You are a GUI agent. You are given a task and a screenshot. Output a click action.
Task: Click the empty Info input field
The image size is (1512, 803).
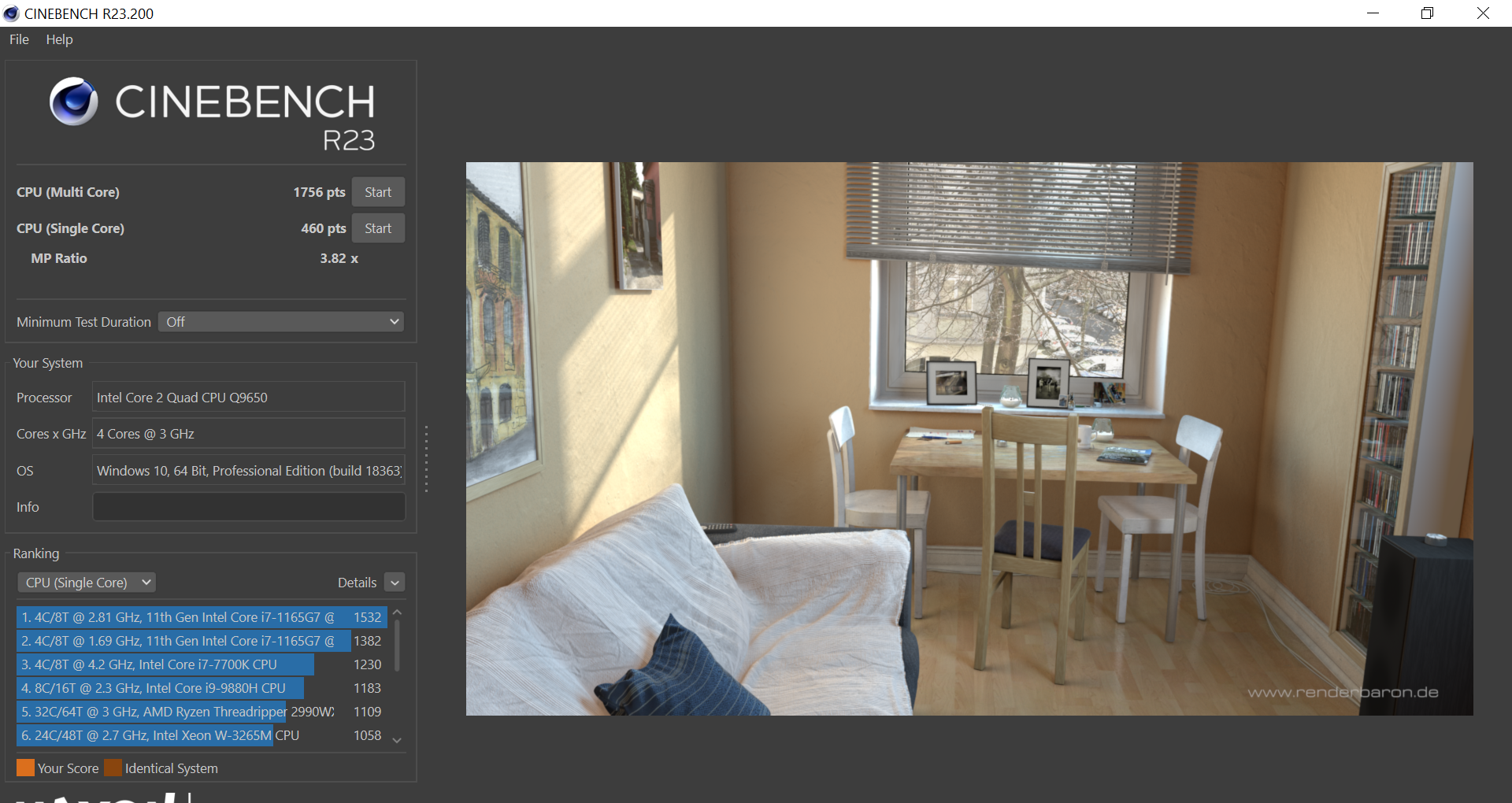249,507
